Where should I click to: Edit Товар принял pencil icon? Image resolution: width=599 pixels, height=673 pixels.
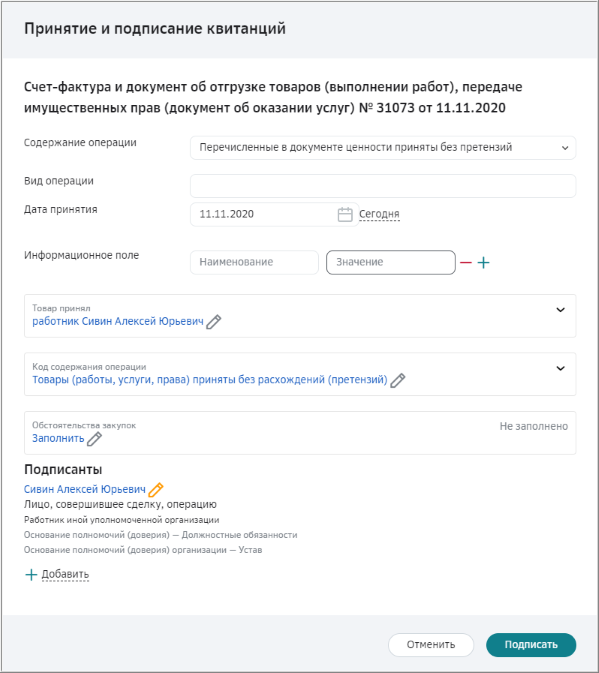tap(214, 321)
